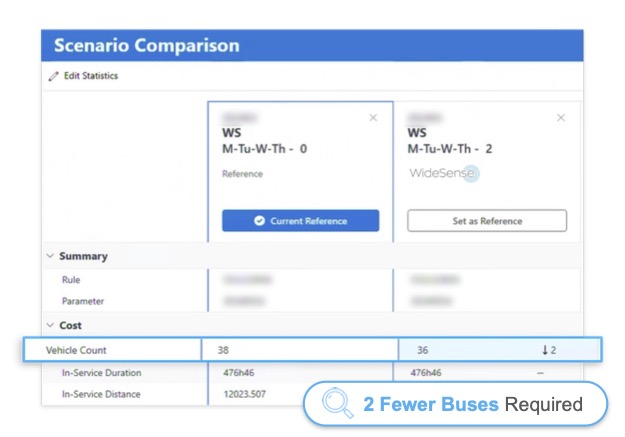
Task: Click the magnifier icon in the callout
Action: (339, 404)
